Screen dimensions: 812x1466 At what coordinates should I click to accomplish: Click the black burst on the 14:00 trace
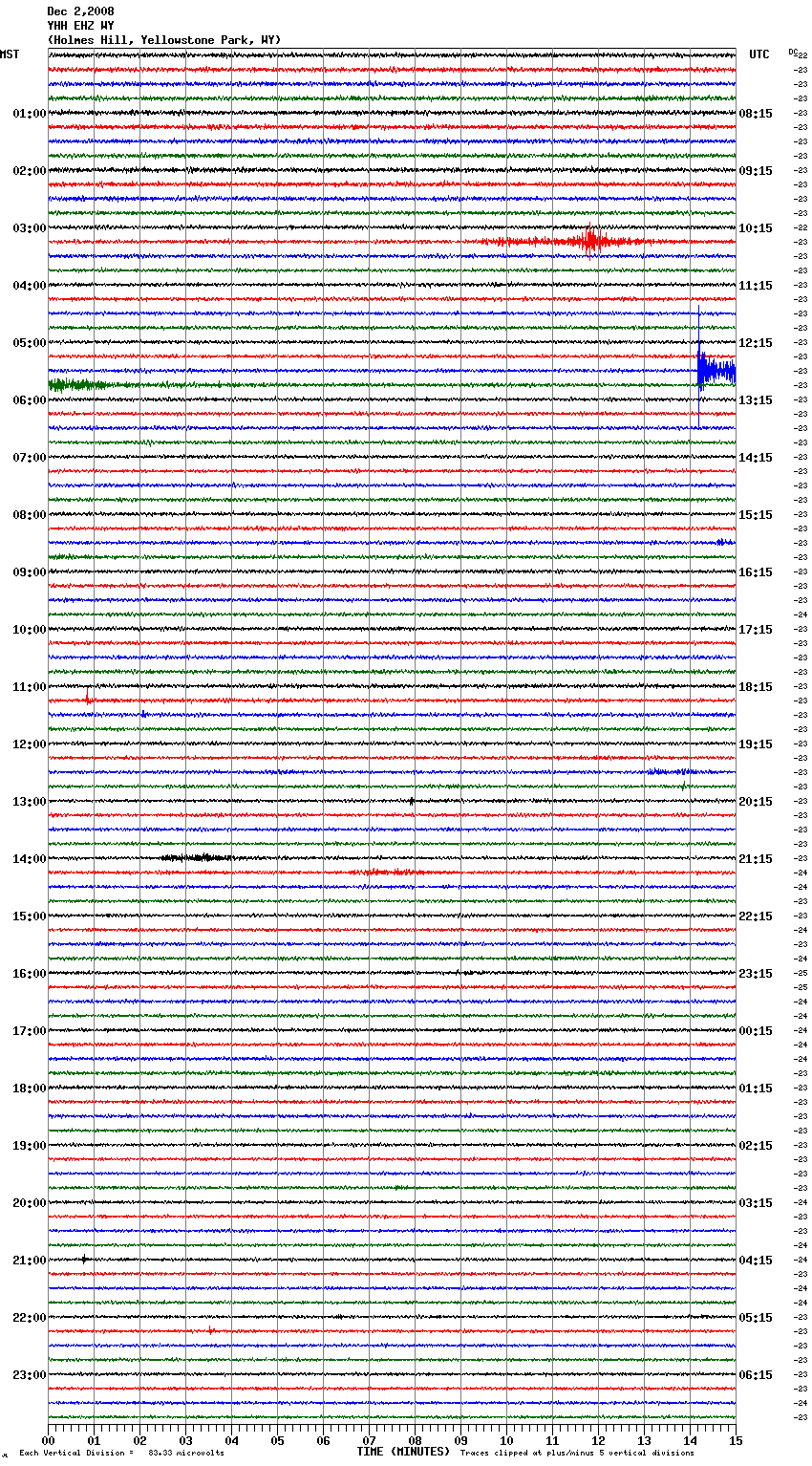(x=198, y=857)
